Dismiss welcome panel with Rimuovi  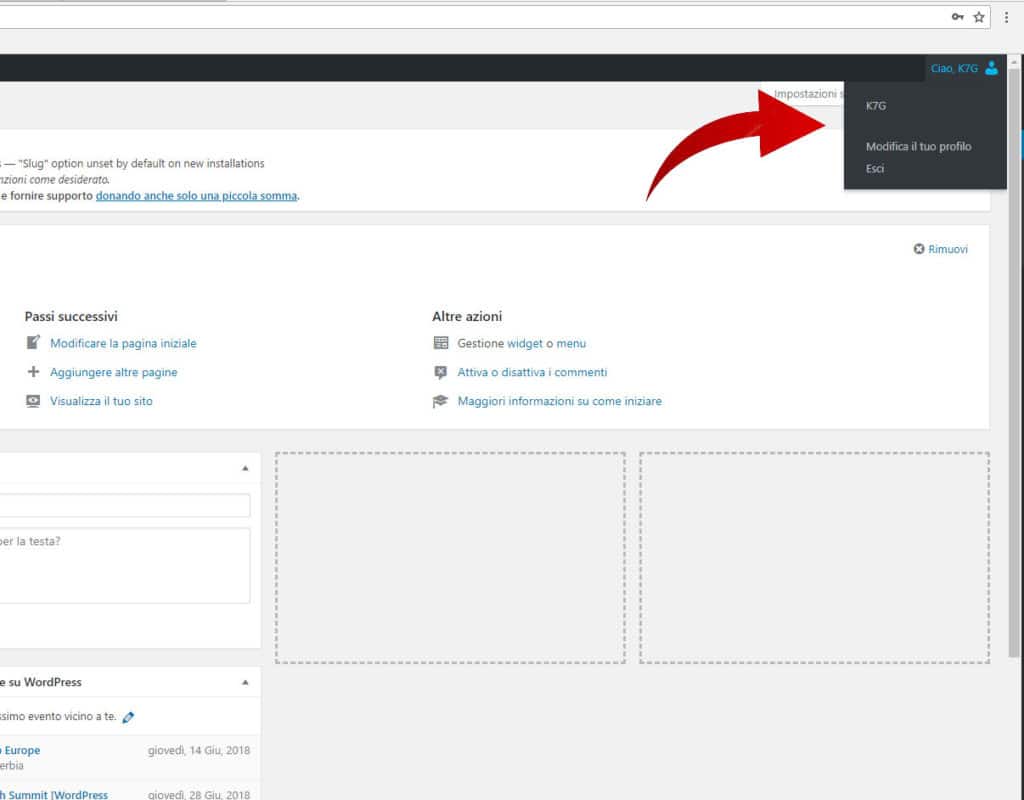pyautogui.click(x=940, y=249)
